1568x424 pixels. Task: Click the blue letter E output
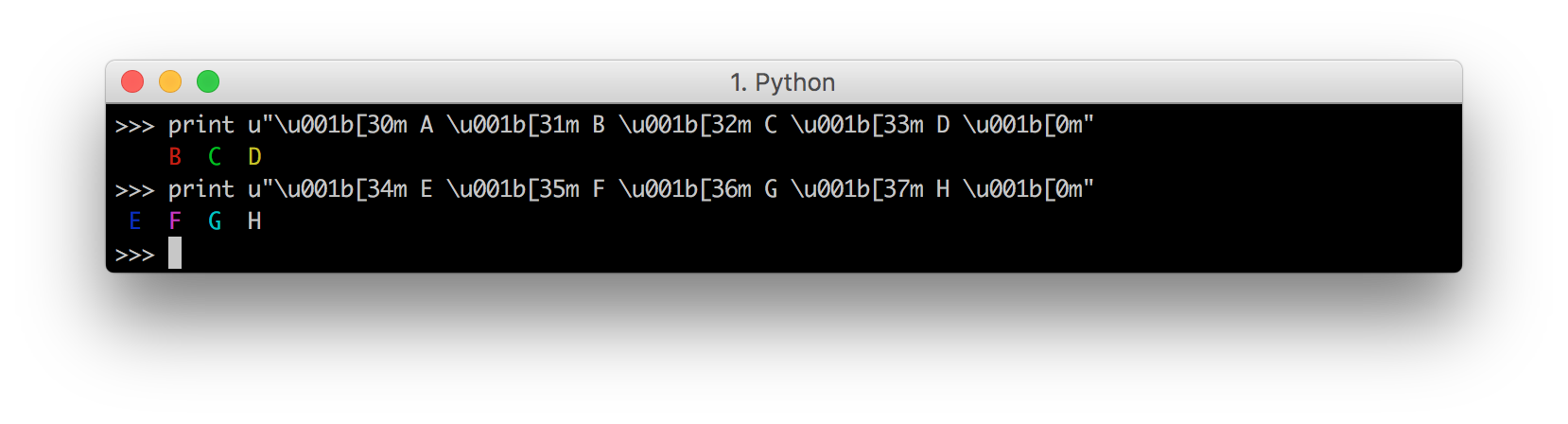(135, 221)
